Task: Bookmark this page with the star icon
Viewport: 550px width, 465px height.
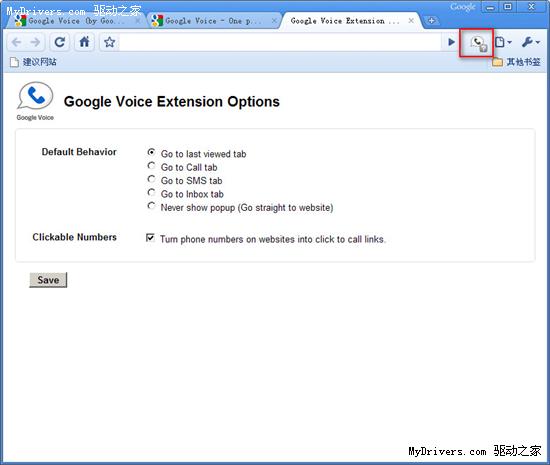Action: tap(110, 42)
